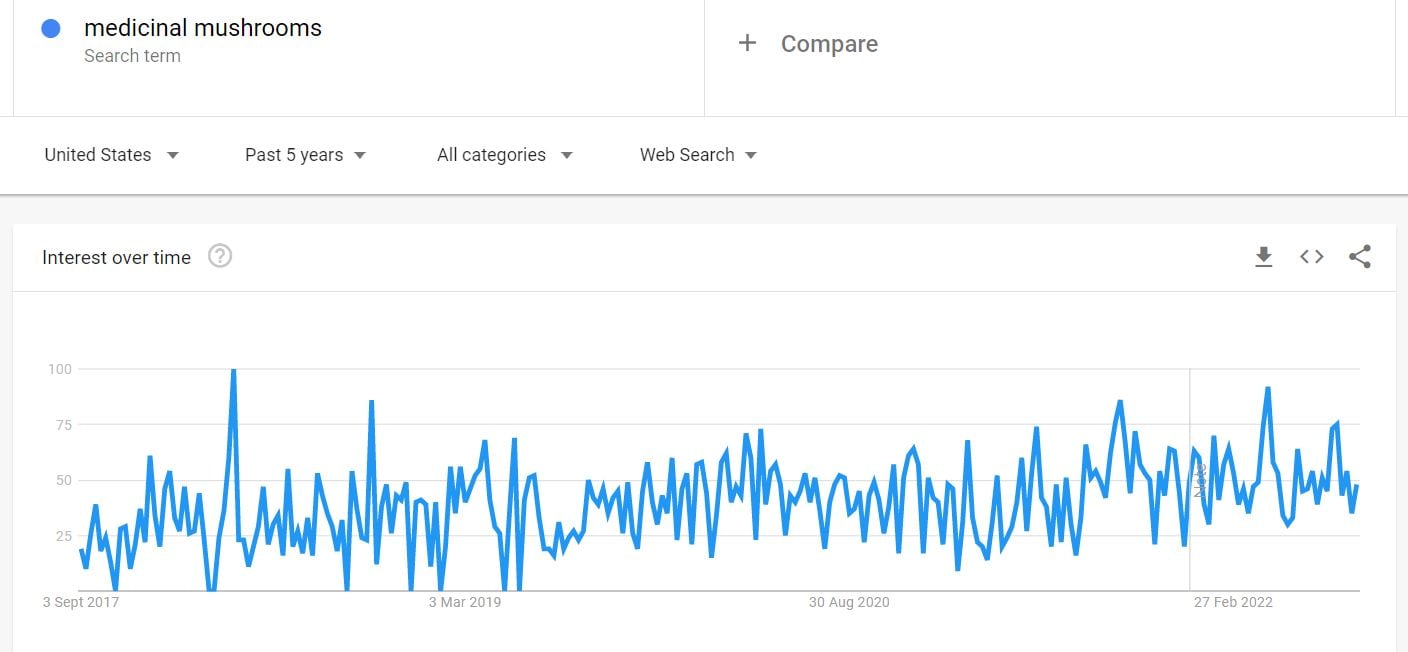Click the 30 Aug 2020 axis label
Viewport: 1408px width, 652px height.
pyautogui.click(x=848, y=602)
